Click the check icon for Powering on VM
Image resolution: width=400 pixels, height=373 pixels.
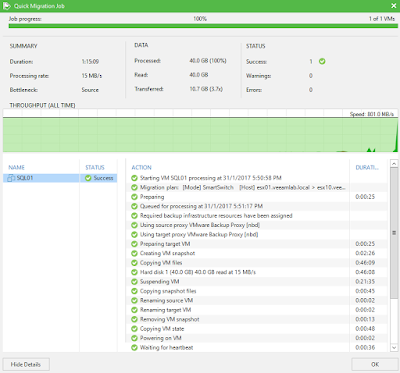tap(134, 338)
